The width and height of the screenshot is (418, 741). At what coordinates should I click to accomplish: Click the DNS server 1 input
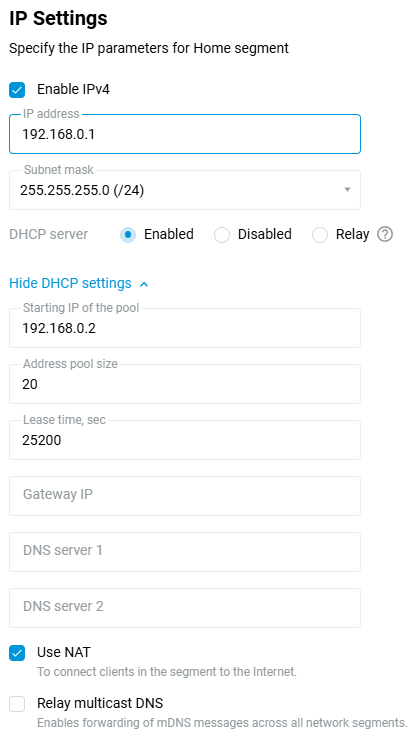click(185, 552)
